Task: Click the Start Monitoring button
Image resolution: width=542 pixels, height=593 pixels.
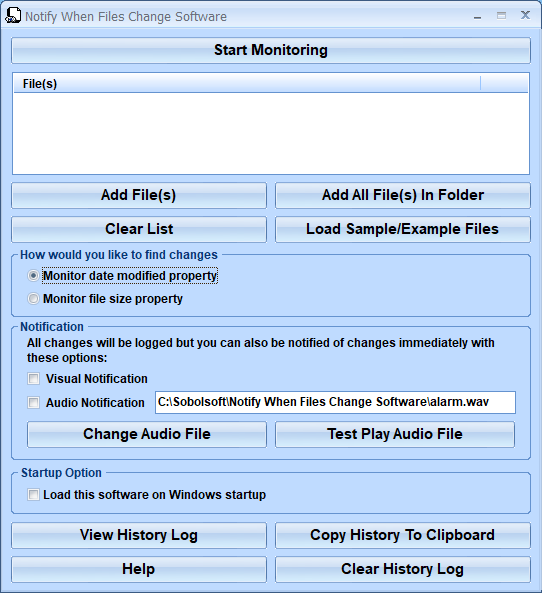Action: coord(271,50)
